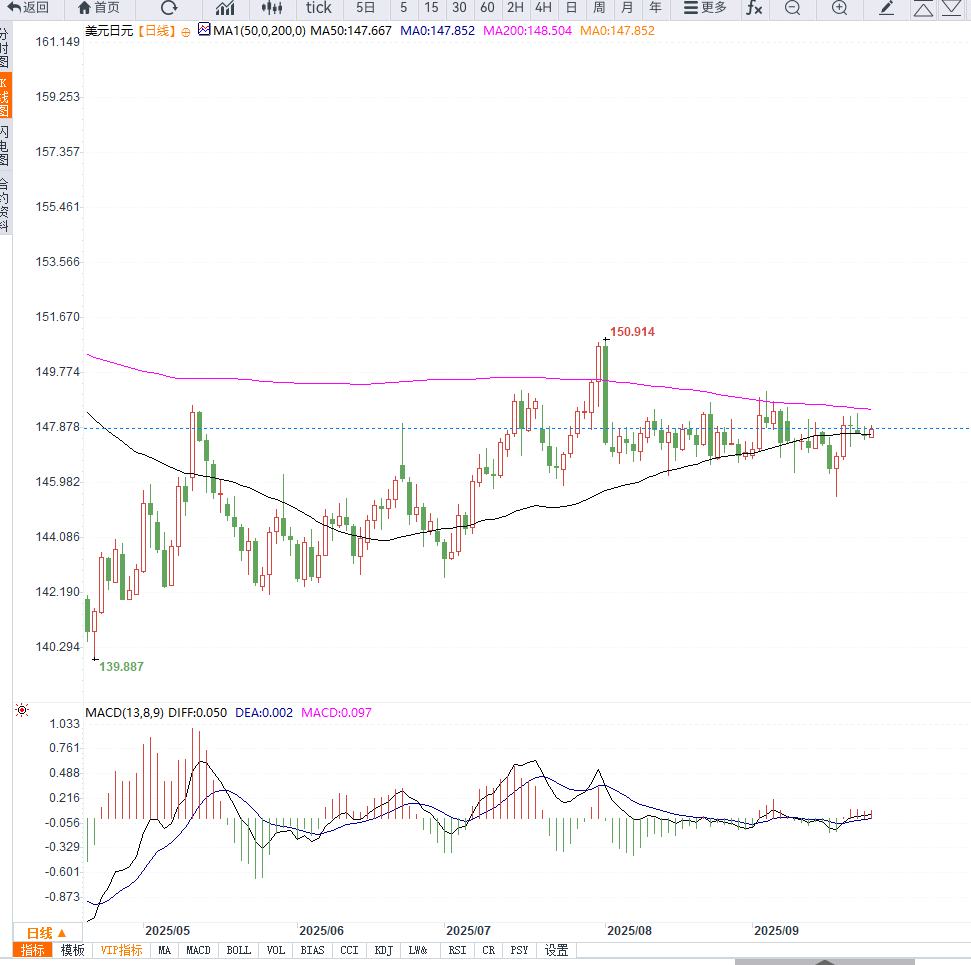
Task: Switch to tick timeframe
Action: [318, 7]
